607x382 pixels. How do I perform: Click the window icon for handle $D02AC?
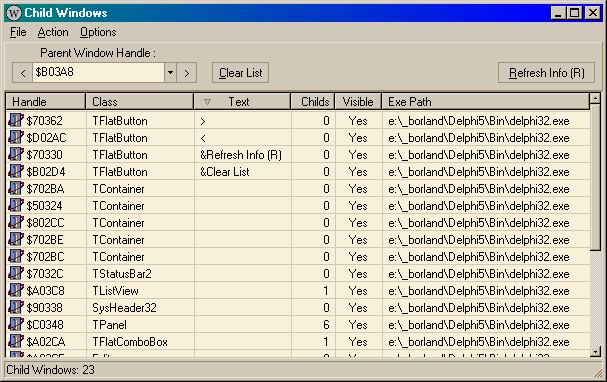click(16, 137)
